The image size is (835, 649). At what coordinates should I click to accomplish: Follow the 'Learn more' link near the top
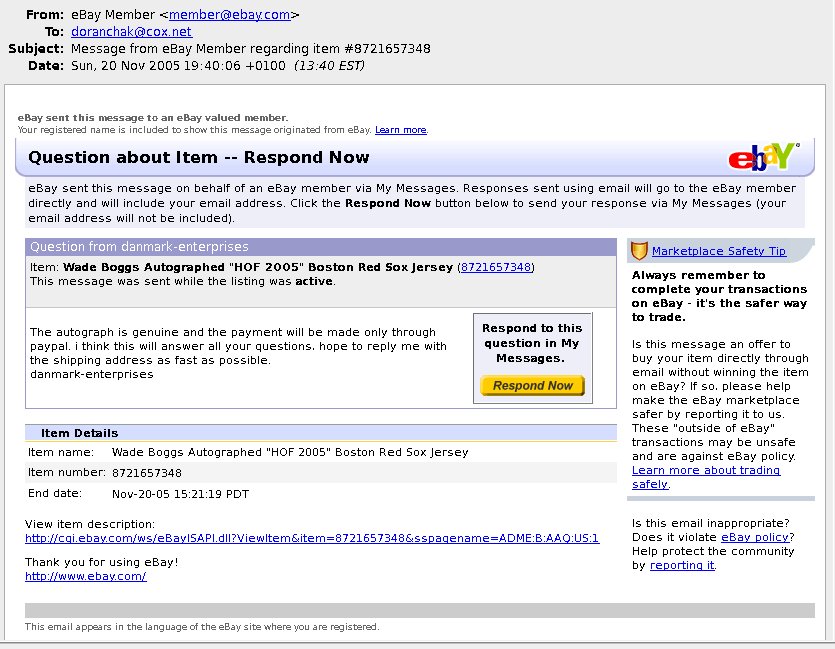tap(400, 130)
